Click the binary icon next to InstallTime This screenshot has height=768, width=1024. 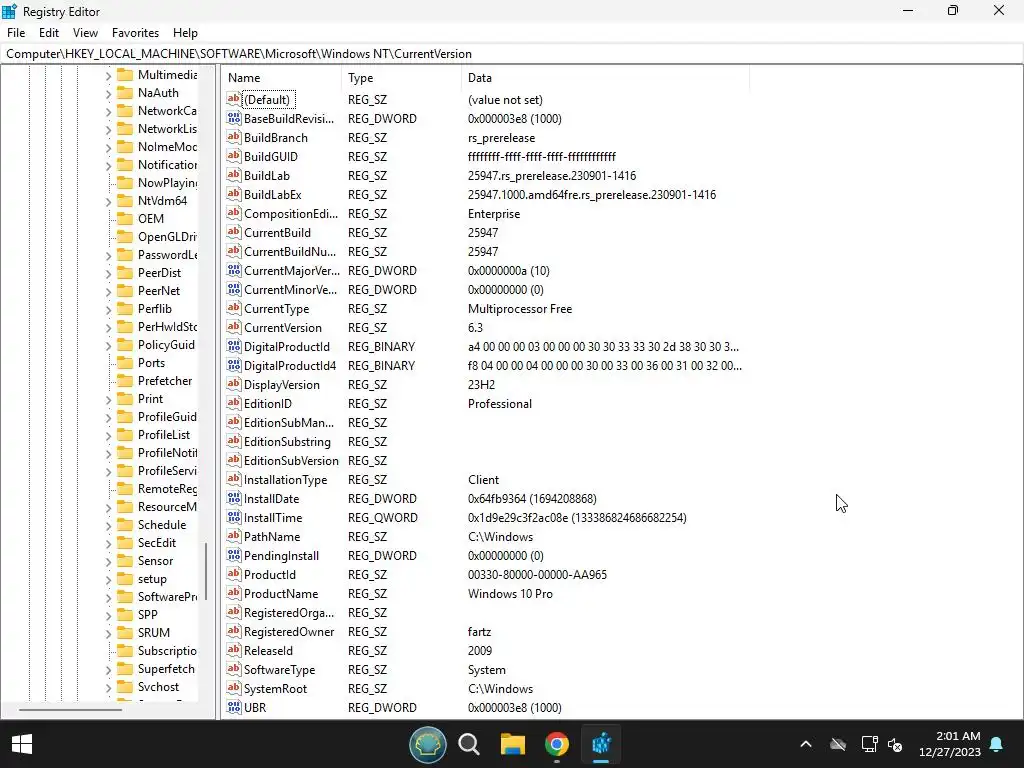point(234,517)
